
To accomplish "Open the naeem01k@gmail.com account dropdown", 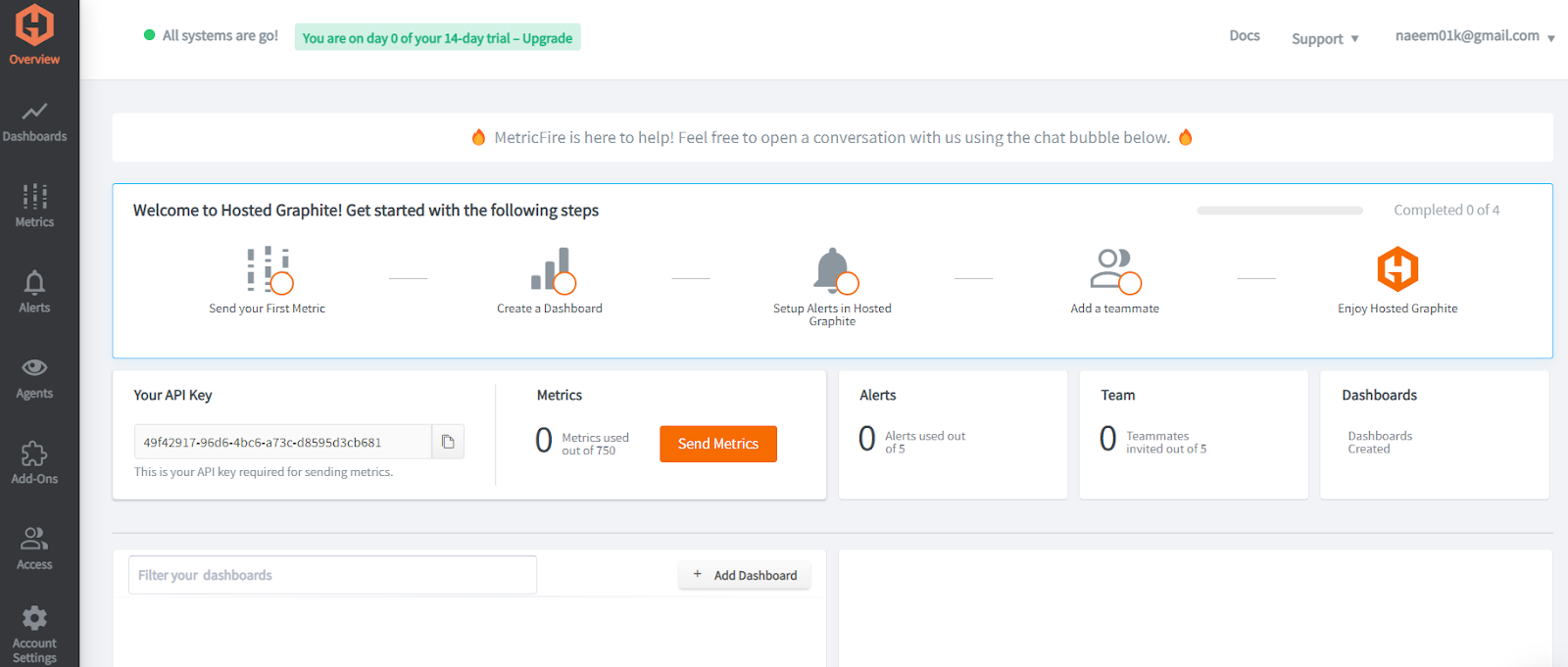I will click(1474, 36).
